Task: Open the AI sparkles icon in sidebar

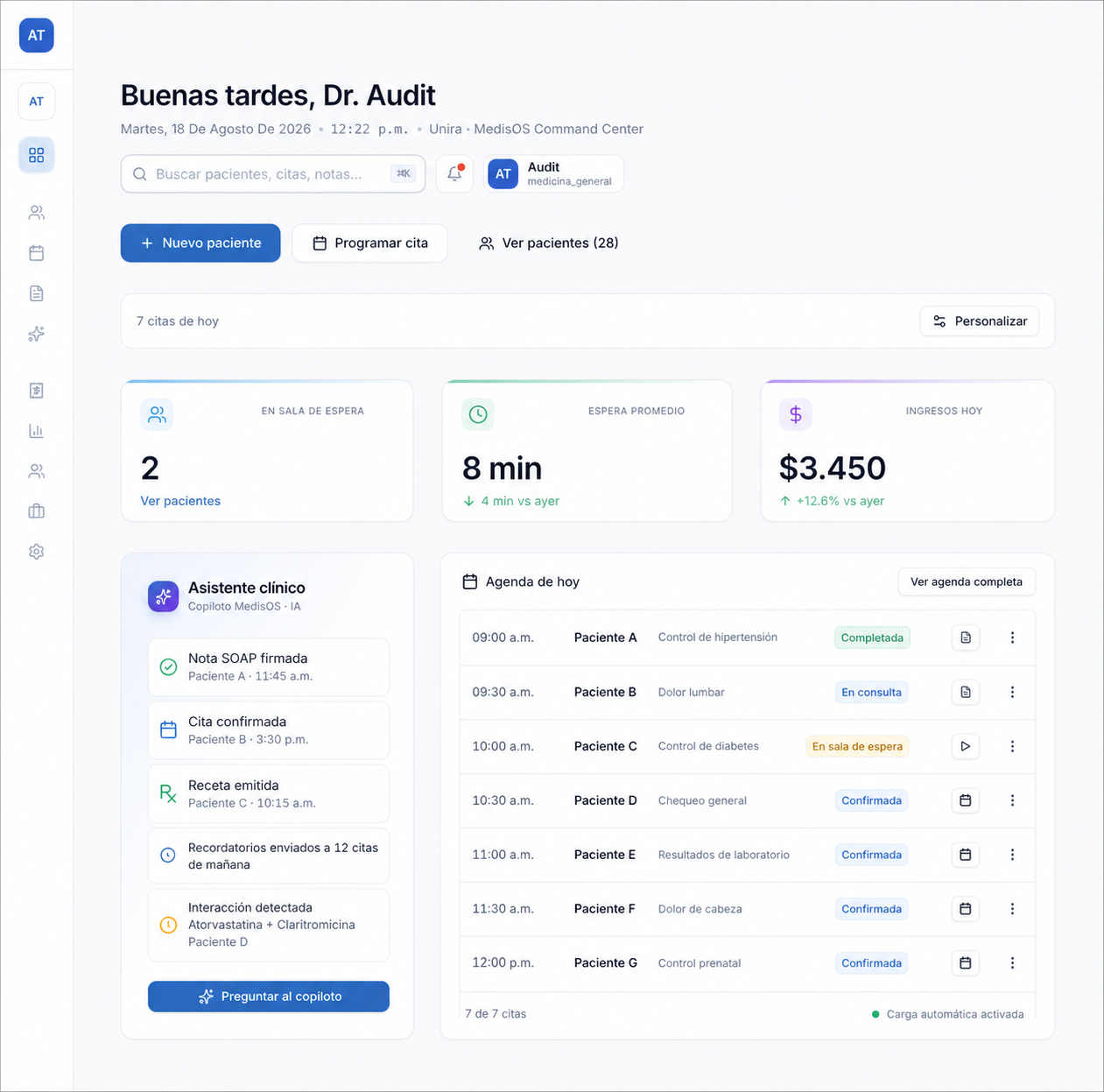Action: tap(36, 334)
